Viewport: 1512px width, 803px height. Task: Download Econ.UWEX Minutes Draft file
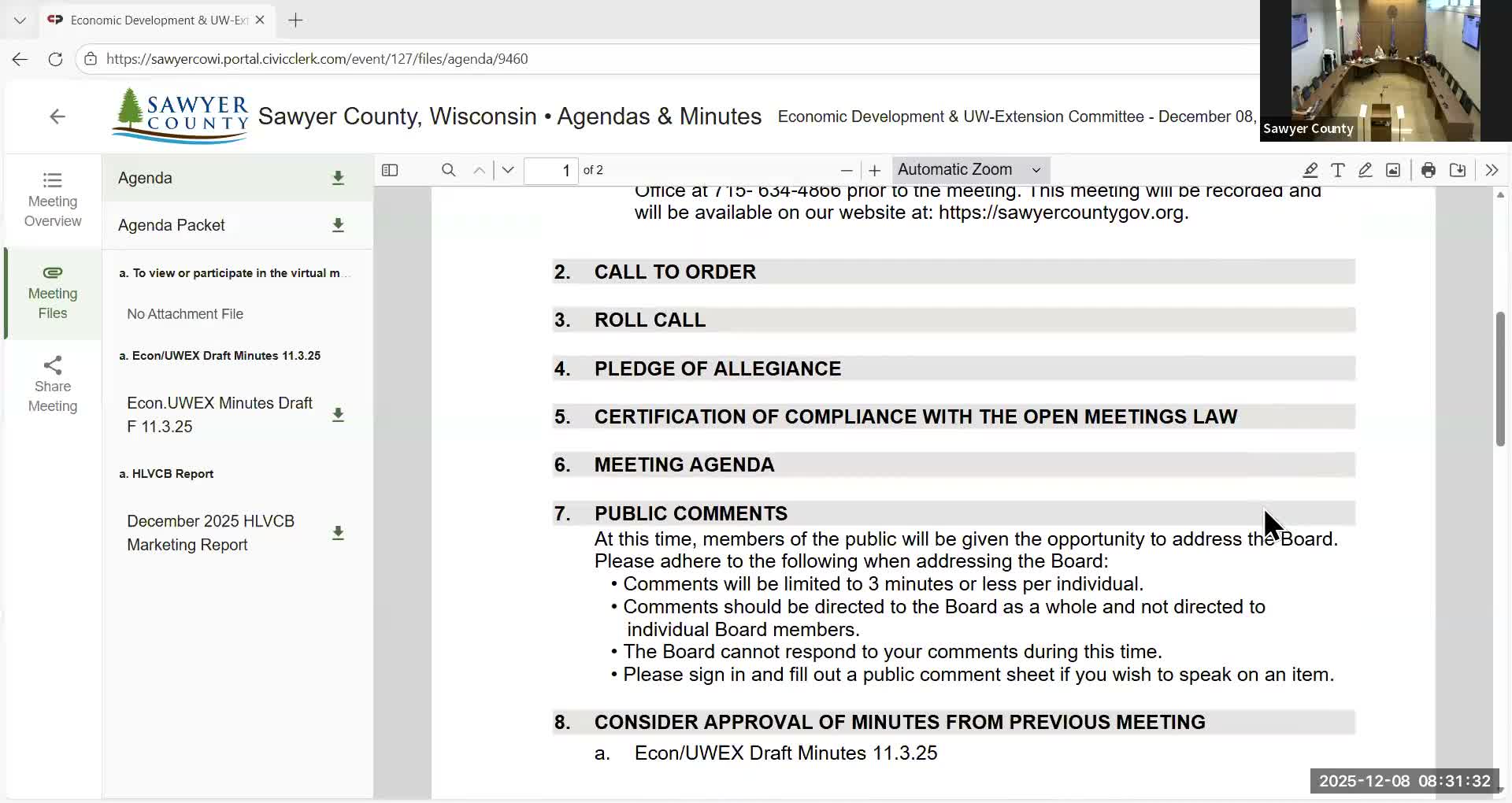(338, 415)
